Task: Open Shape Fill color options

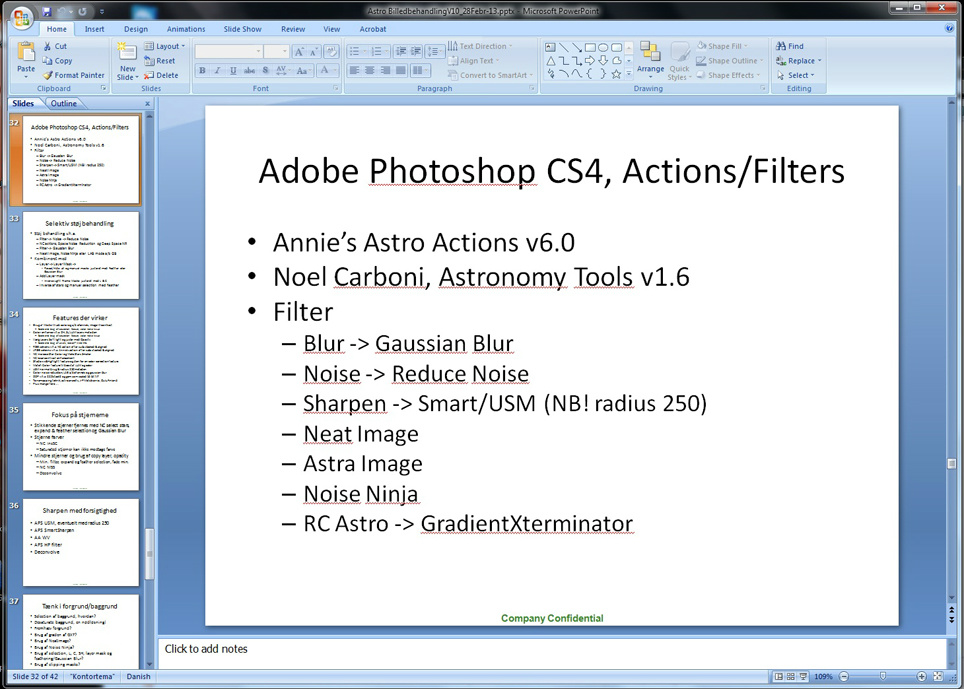Action: pyautogui.click(x=722, y=46)
